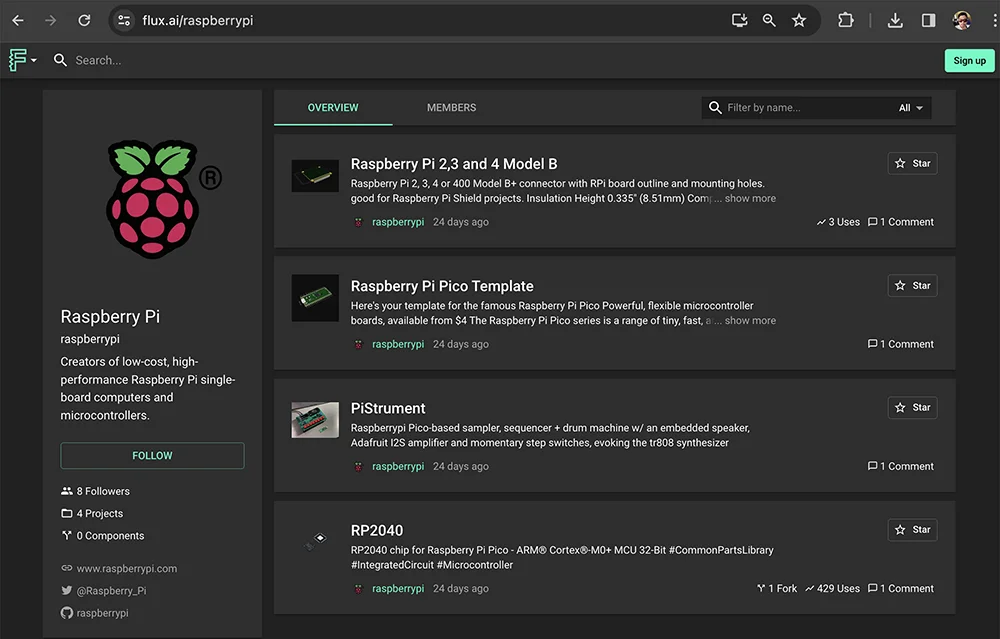Image resolution: width=1000 pixels, height=639 pixels.
Task: Show more of the Pico Template description
Action: click(750, 320)
